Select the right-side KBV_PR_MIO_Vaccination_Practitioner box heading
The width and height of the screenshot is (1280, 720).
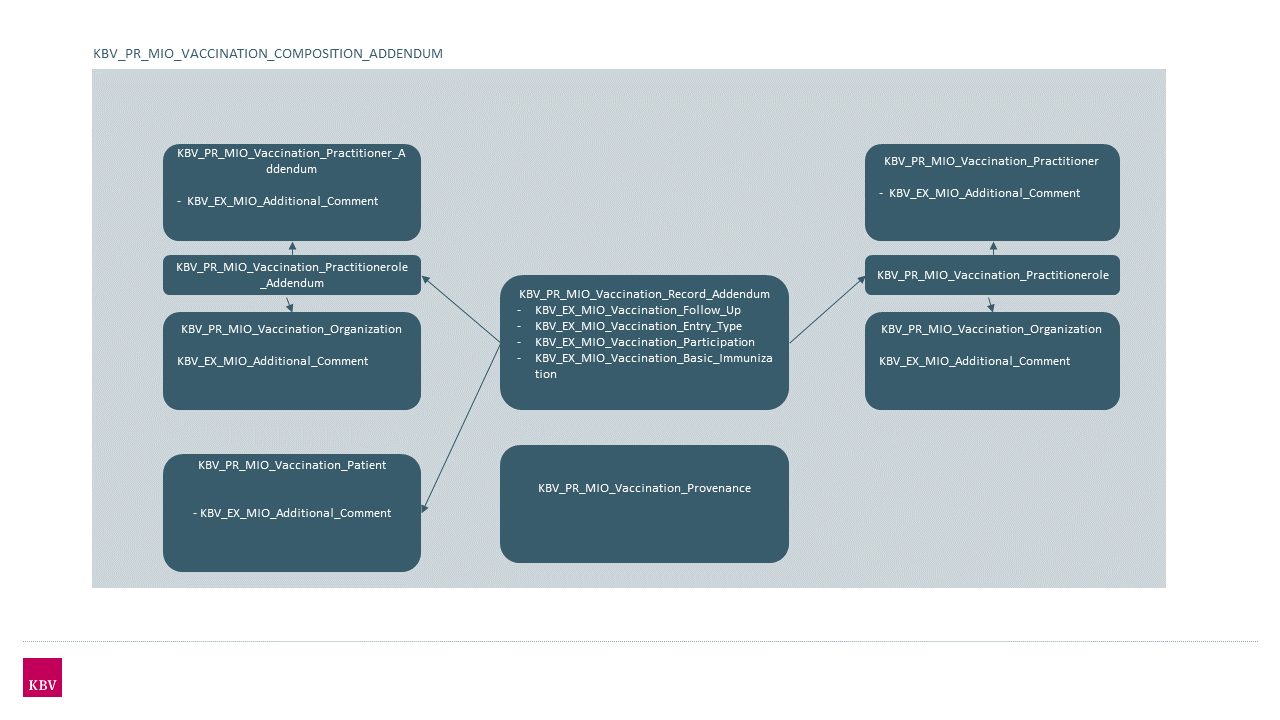[991, 161]
